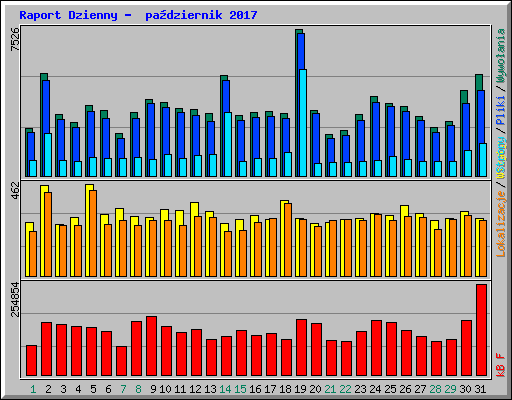Click the red kB bar for day 9
This screenshot has height=400, width=512.
151,346
